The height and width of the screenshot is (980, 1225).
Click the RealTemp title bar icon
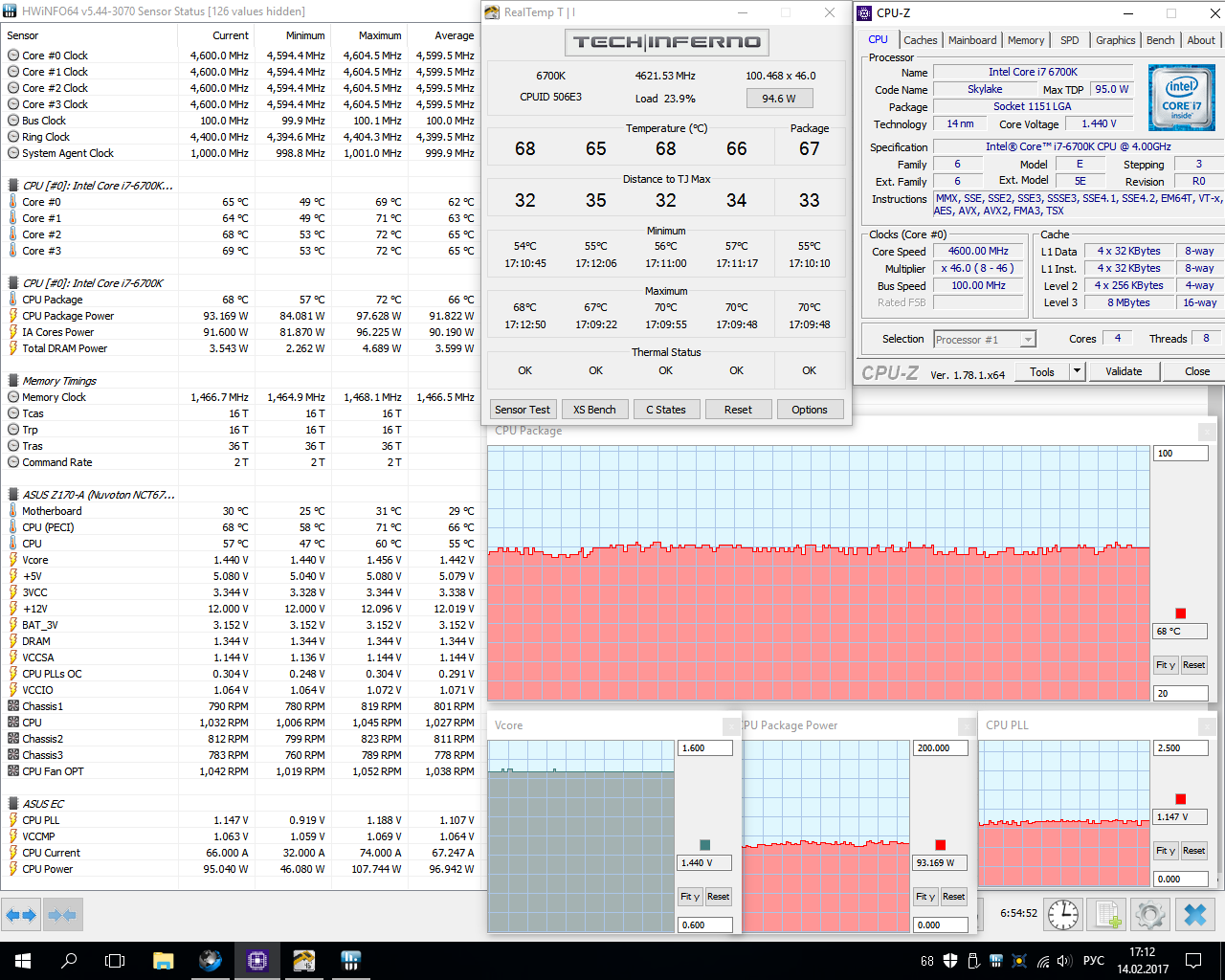[x=492, y=12]
